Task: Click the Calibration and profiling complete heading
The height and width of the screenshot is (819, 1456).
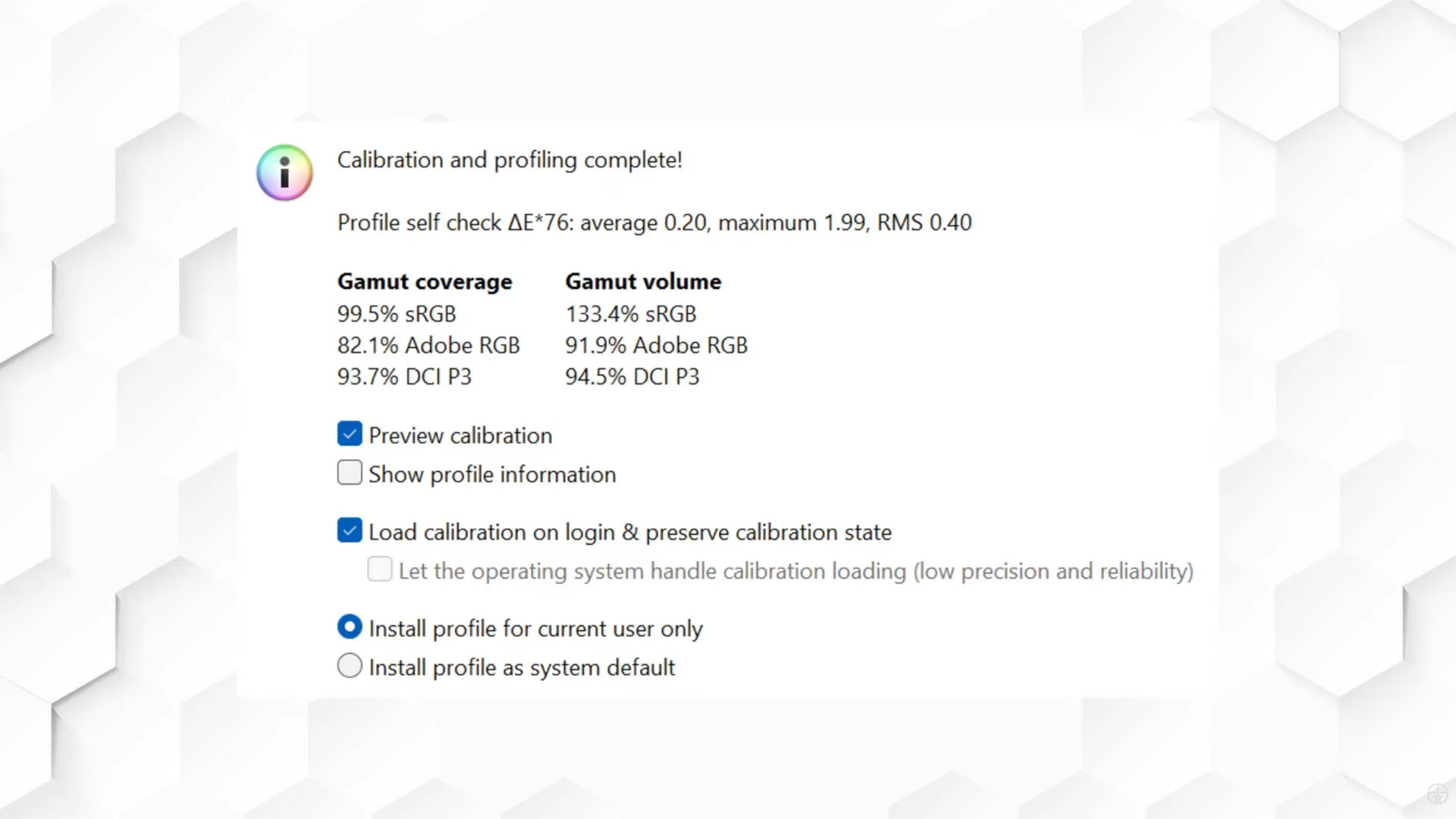Action: tap(510, 160)
